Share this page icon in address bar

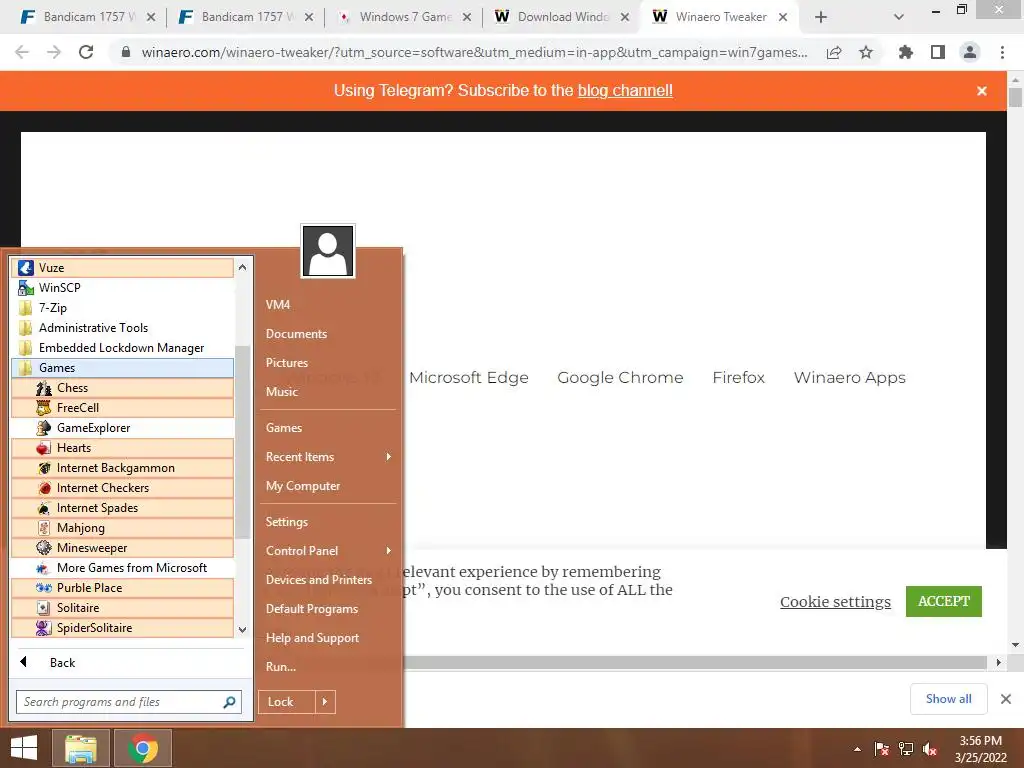(834, 52)
